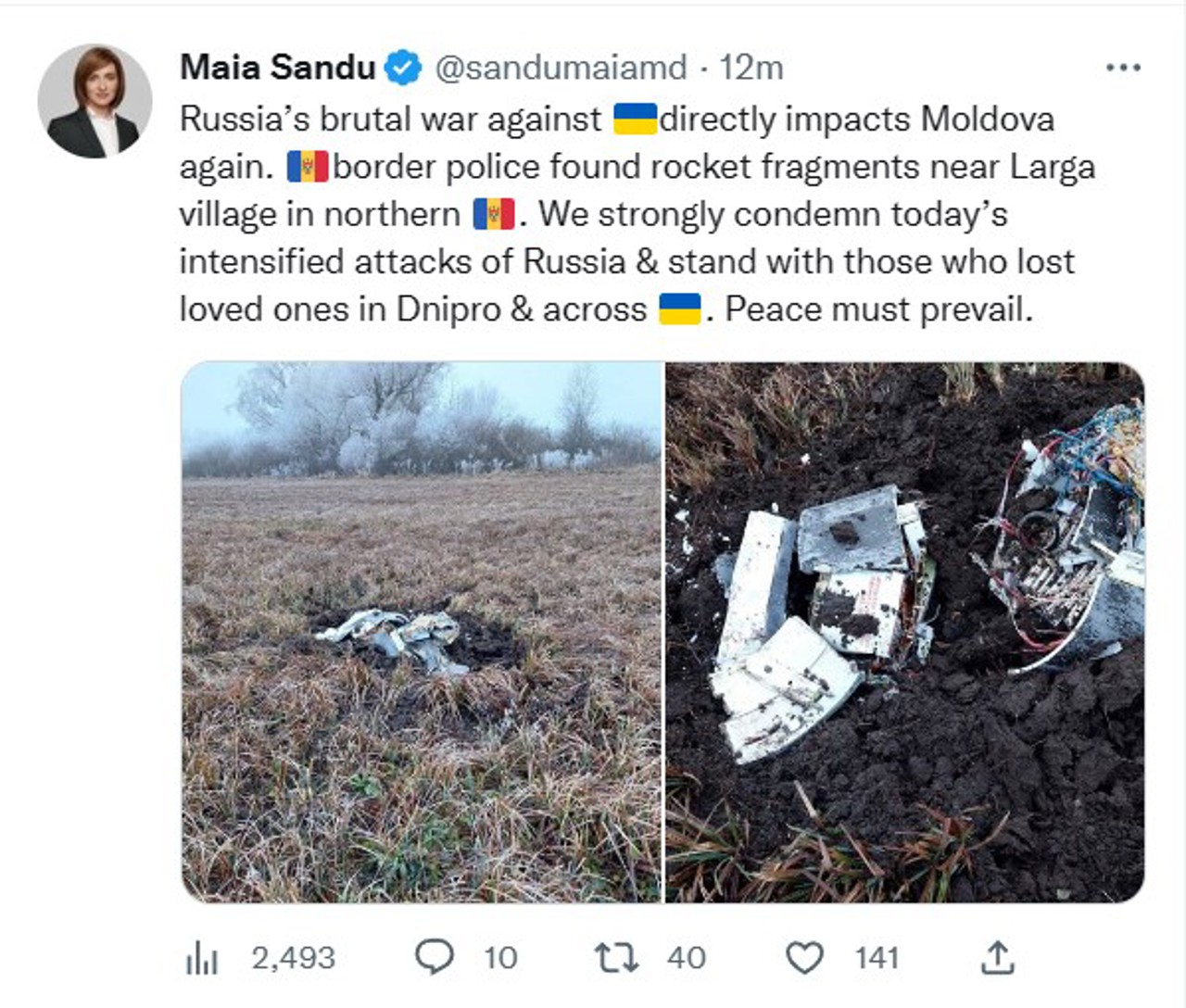Screen dimensions: 1186x1008
Task: Open the close-up rocket fragments photo
Action: pos(905,632)
